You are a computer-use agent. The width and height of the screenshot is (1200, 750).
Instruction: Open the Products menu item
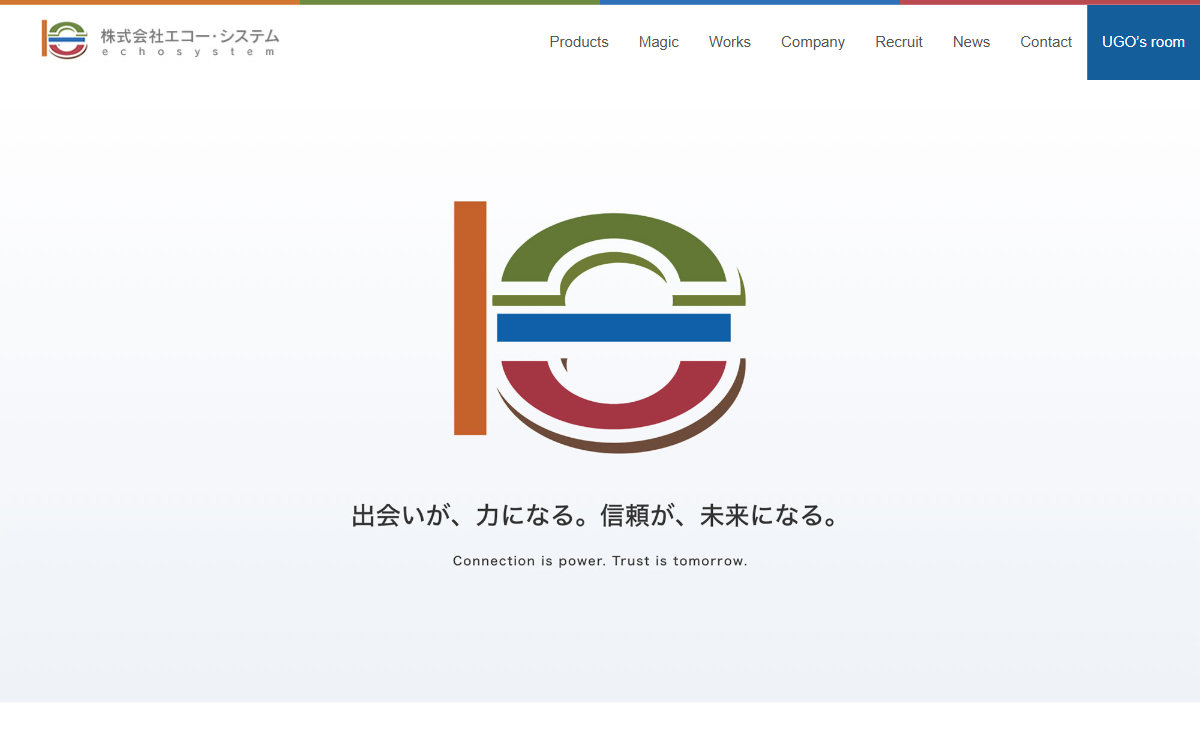(579, 42)
